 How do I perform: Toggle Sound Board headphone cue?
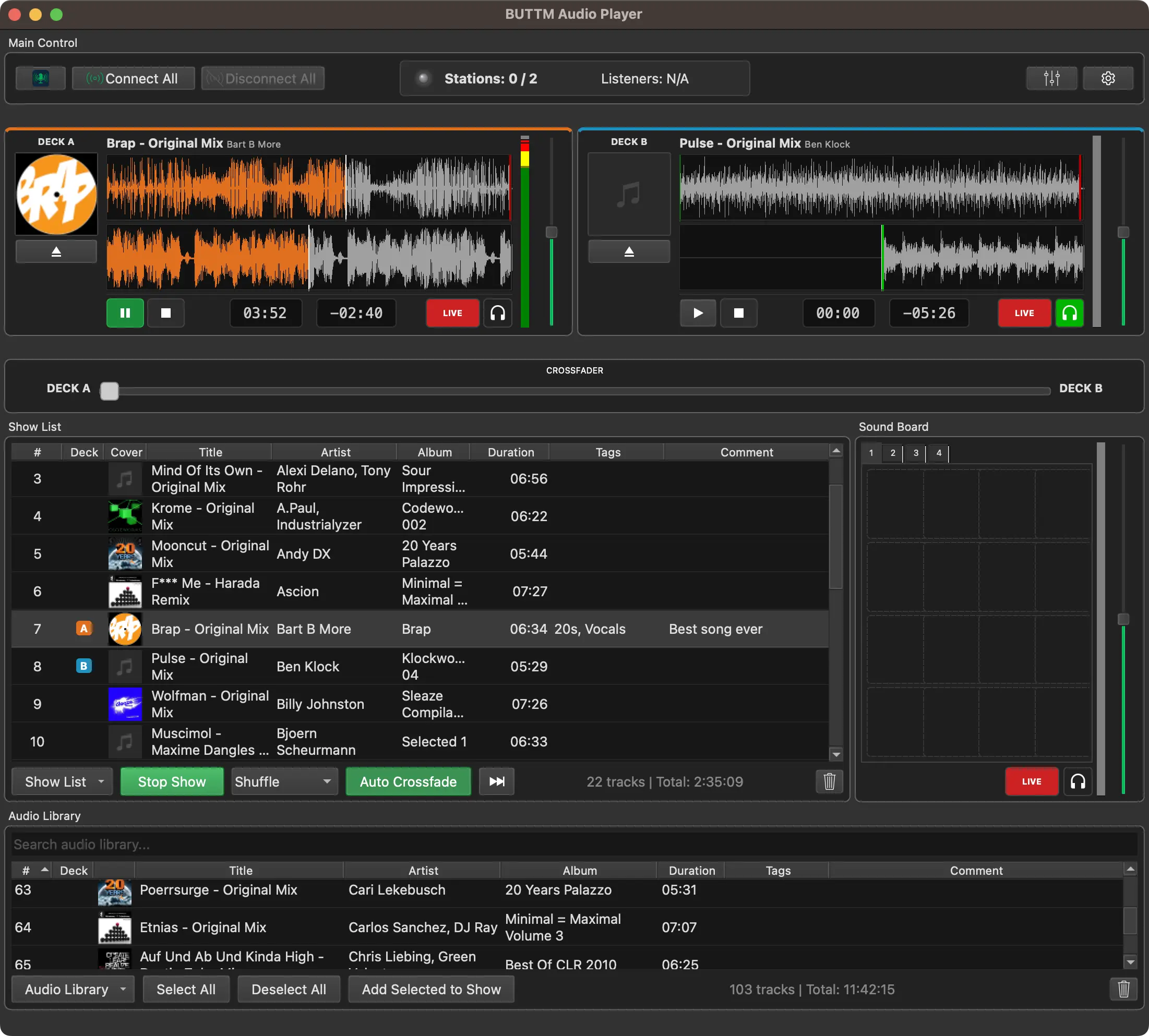(1078, 781)
